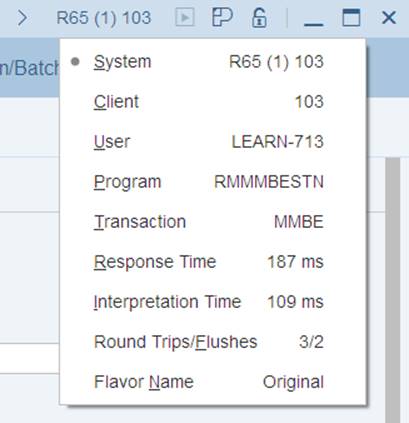The width and height of the screenshot is (409, 423).
Task: Click the selected bullet beside System
Action: click(76, 61)
